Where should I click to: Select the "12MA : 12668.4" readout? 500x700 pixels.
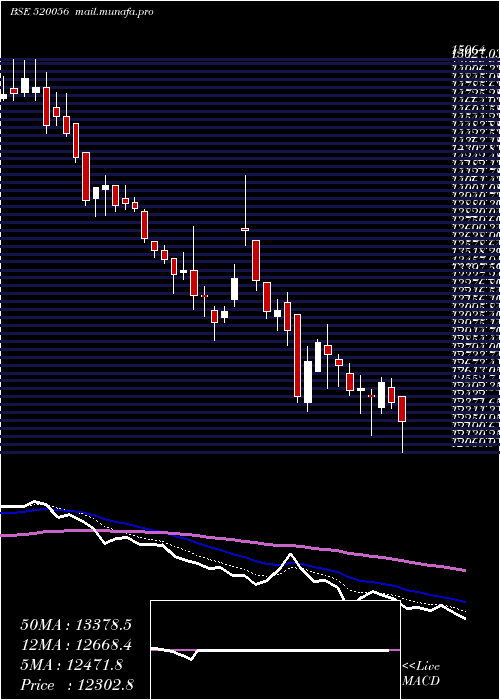(76, 645)
